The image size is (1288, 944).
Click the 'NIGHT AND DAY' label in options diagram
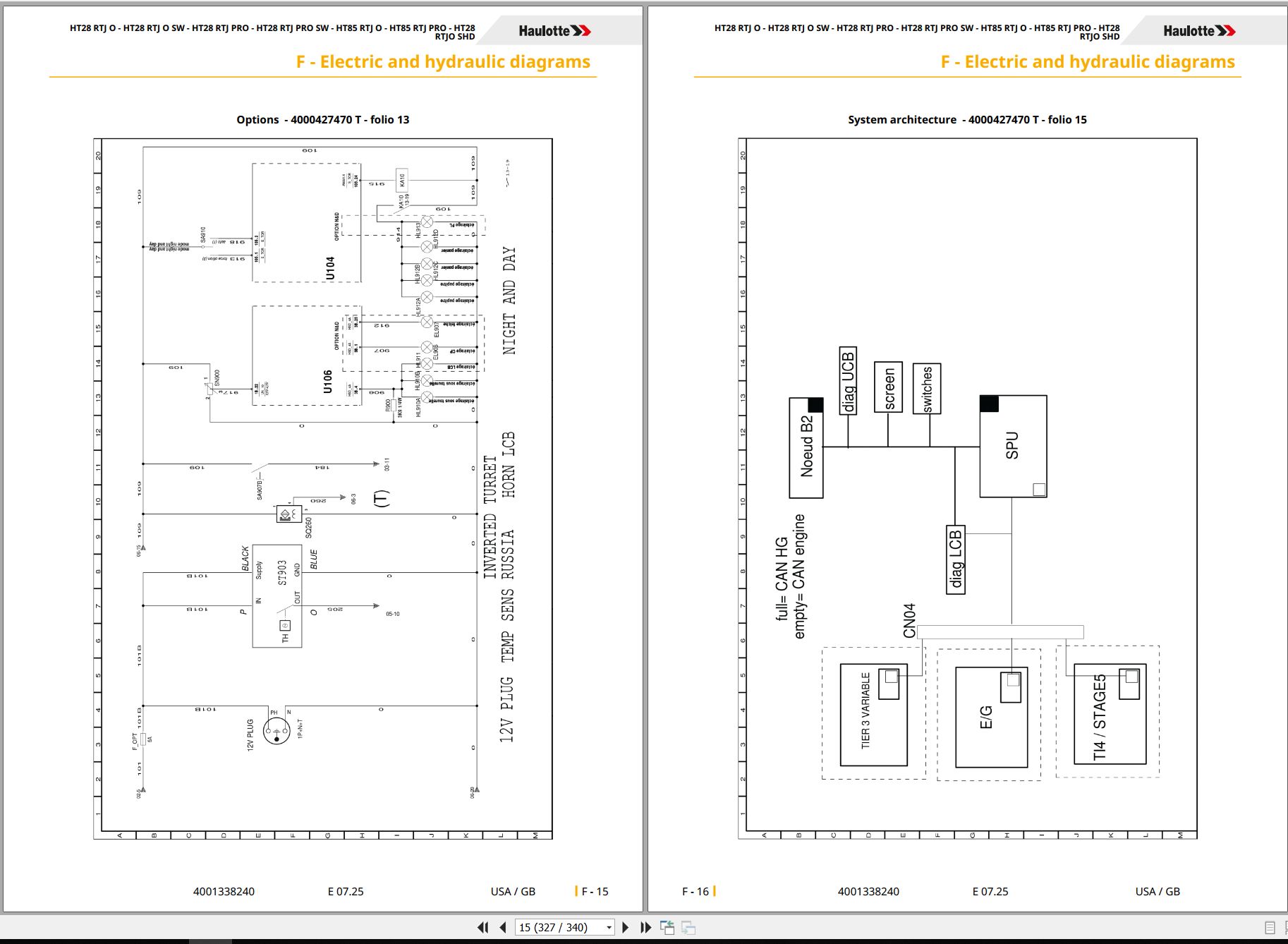tap(509, 301)
